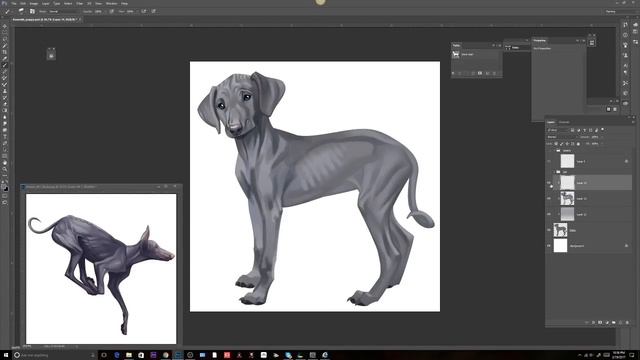Delete layer trash icon in Layers panel

pyautogui.click(x=627, y=322)
